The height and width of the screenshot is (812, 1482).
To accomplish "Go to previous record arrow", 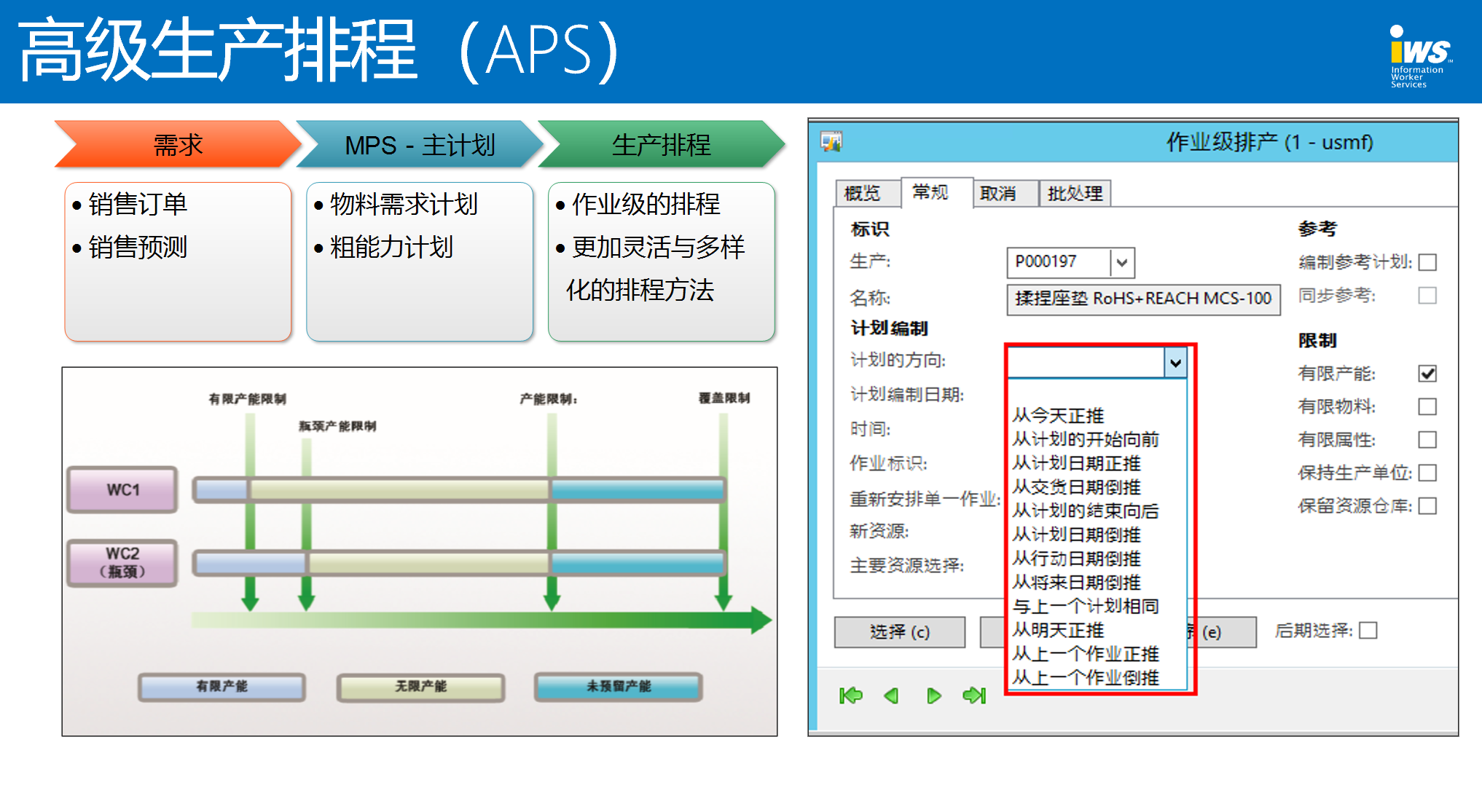I will click(x=891, y=695).
